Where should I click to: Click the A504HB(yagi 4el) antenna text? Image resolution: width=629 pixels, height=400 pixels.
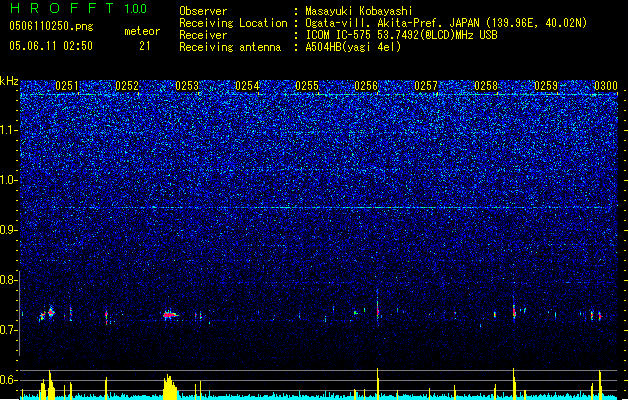[x=353, y=47]
